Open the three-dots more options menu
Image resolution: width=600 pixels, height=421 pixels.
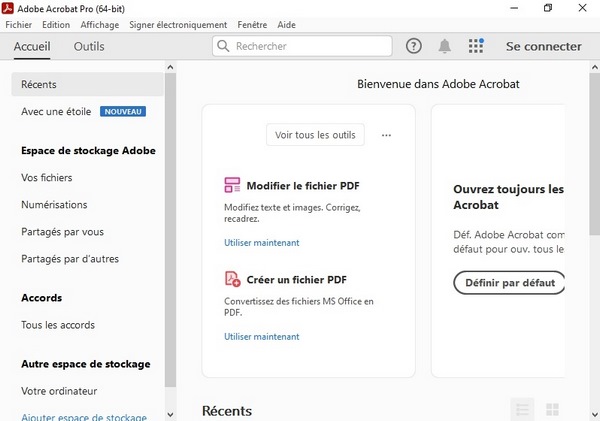coord(386,135)
